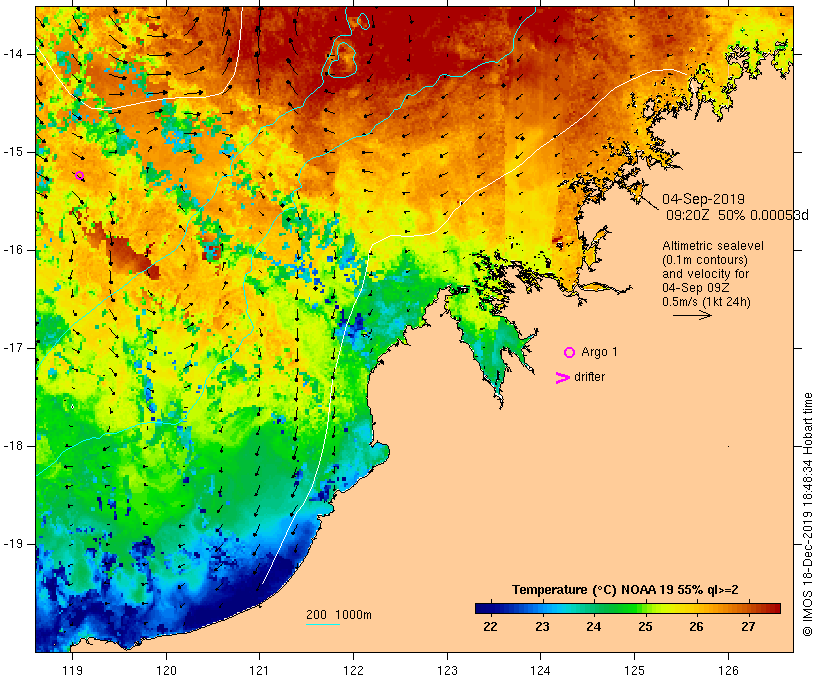Viewport: 820px width, 680px height.
Task: Click the 121 longitude axis label
Action: tap(259, 670)
